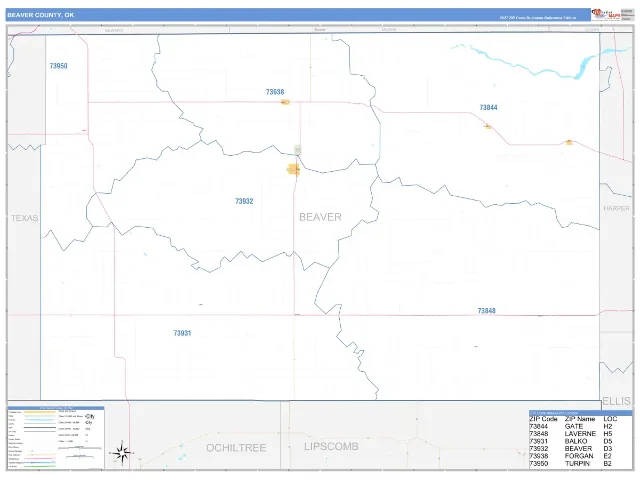Click GATE in the ZIP table

[x=574, y=426]
